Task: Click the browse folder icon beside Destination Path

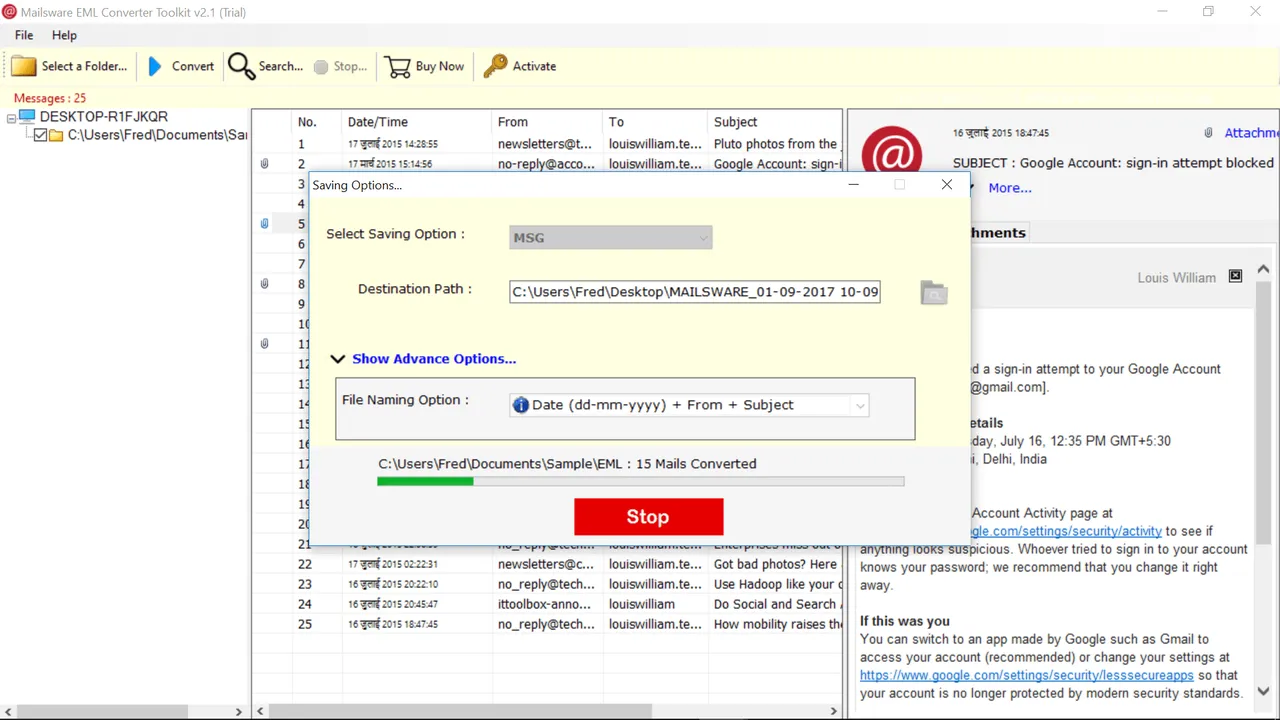Action: pyautogui.click(x=933, y=292)
